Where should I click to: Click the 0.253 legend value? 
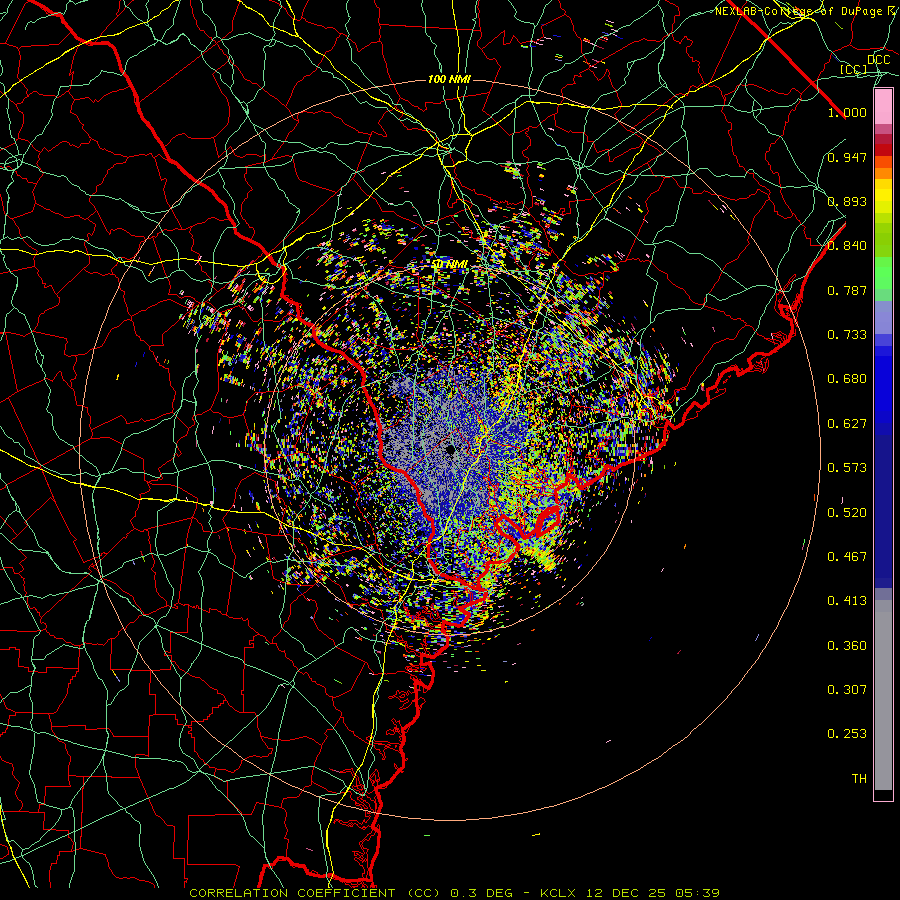[847, 734]
